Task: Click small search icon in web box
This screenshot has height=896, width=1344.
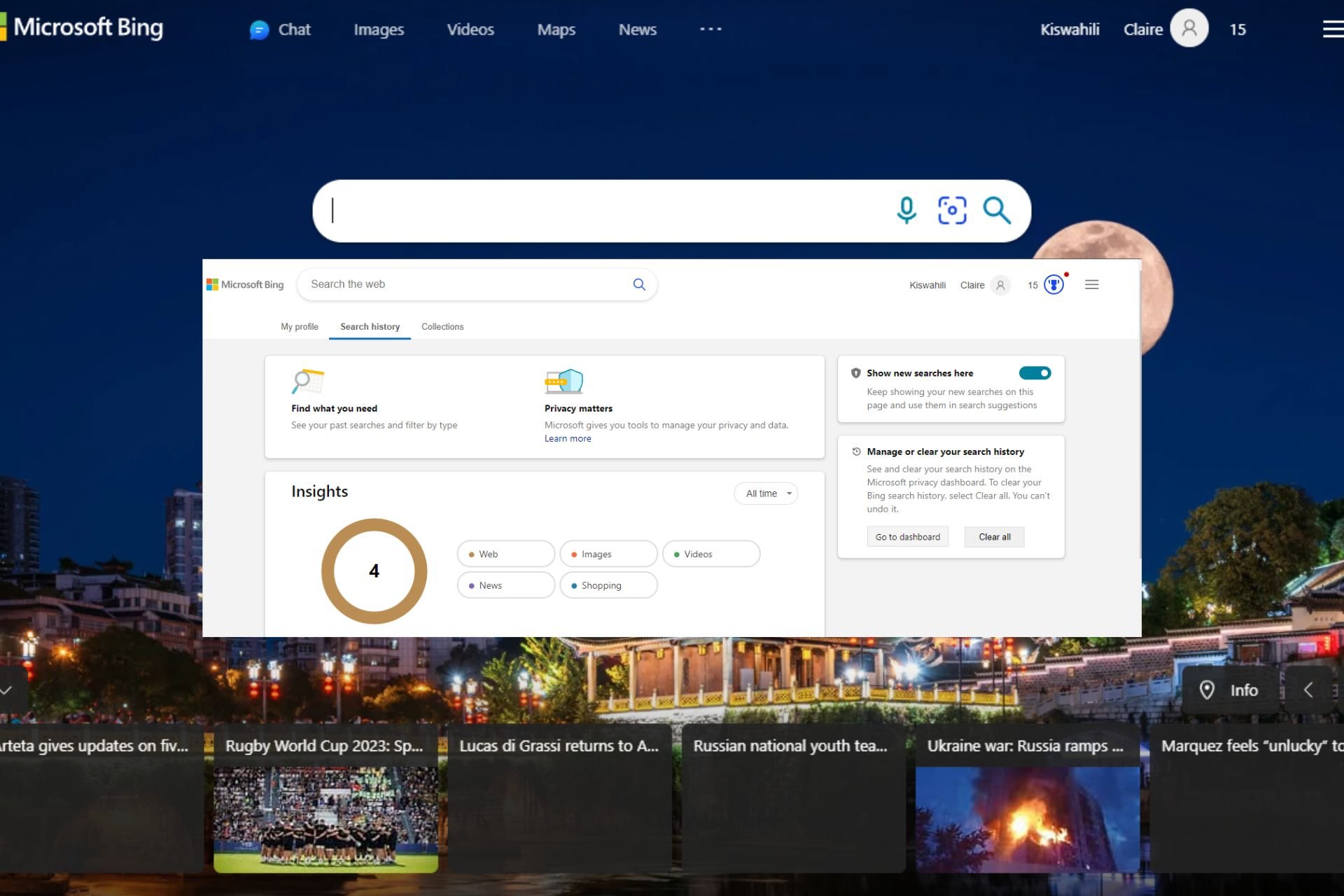Action: pos(639,284)
